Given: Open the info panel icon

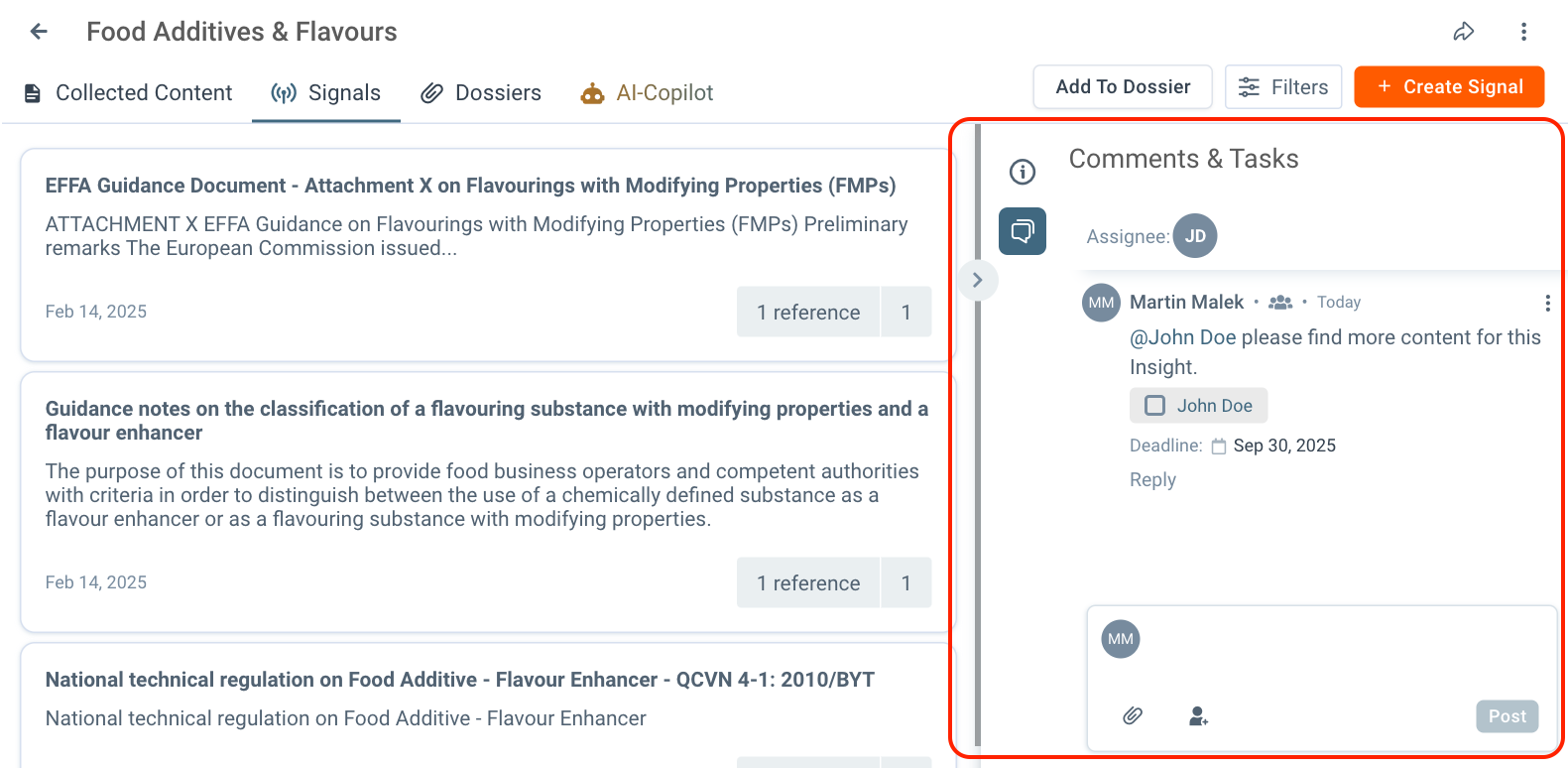Looking at the screenshot, I should (1022, 172).
